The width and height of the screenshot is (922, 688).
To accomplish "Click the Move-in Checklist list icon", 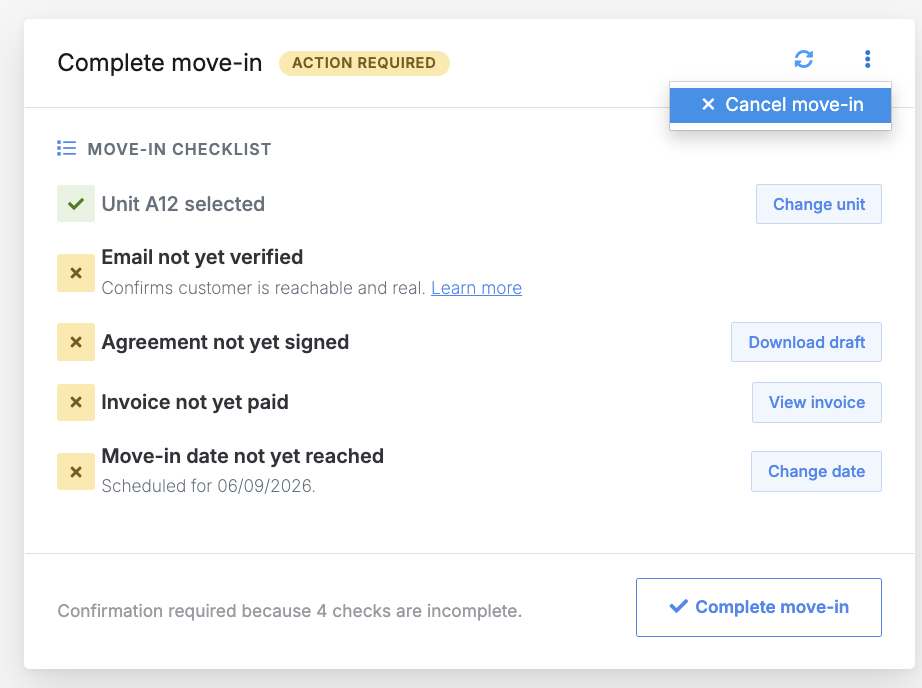I will (66, 148).
